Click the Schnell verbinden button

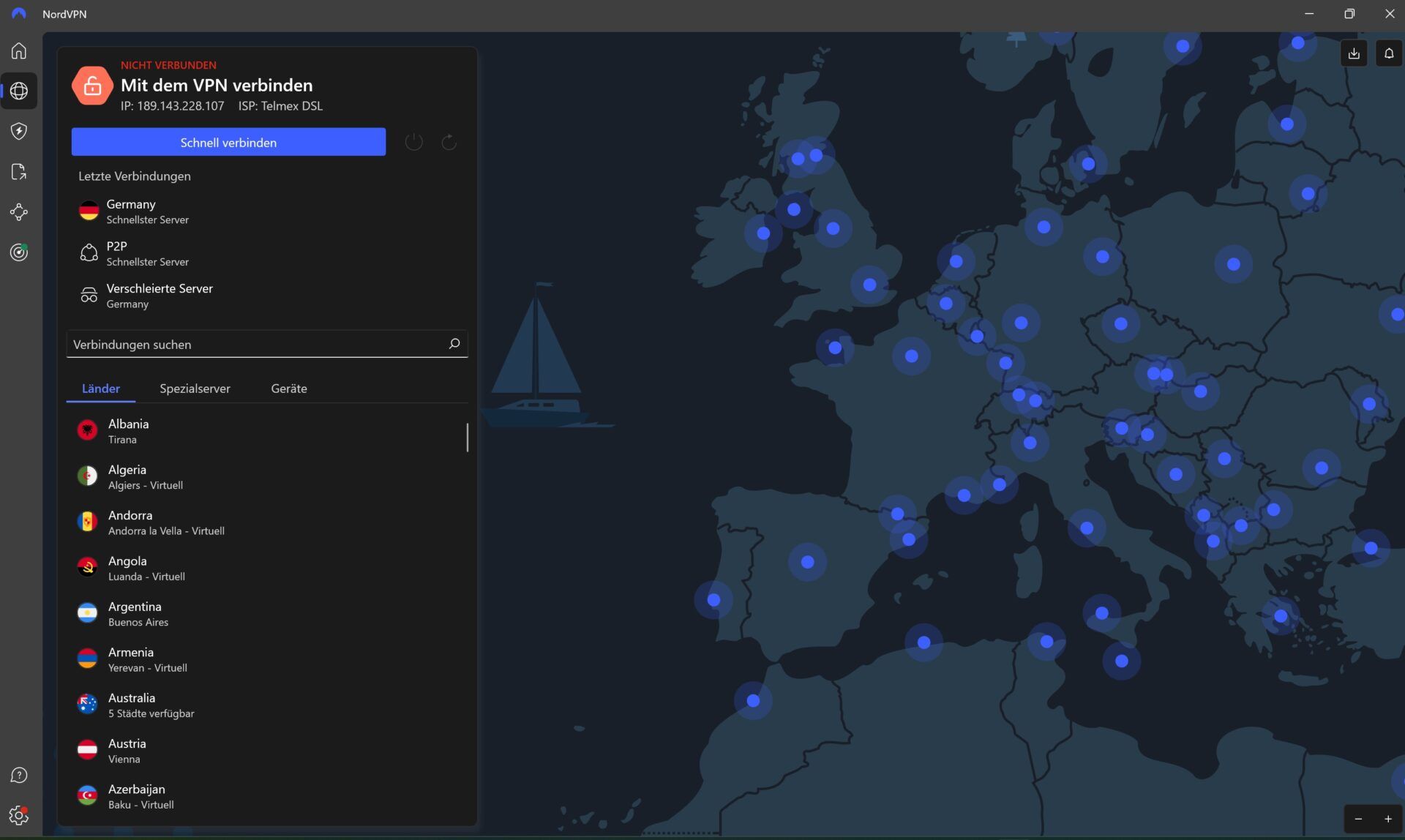[x=228, y=142]
